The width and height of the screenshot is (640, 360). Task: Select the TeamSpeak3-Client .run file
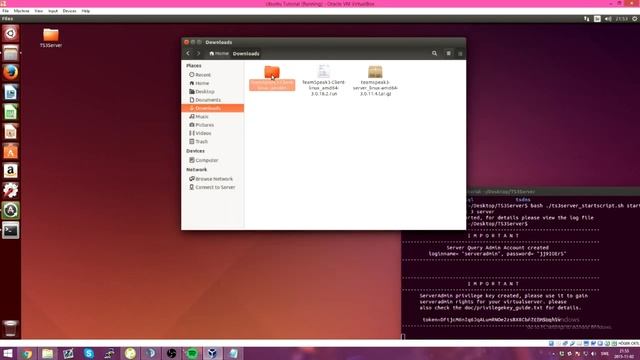[x=324, y=80]
